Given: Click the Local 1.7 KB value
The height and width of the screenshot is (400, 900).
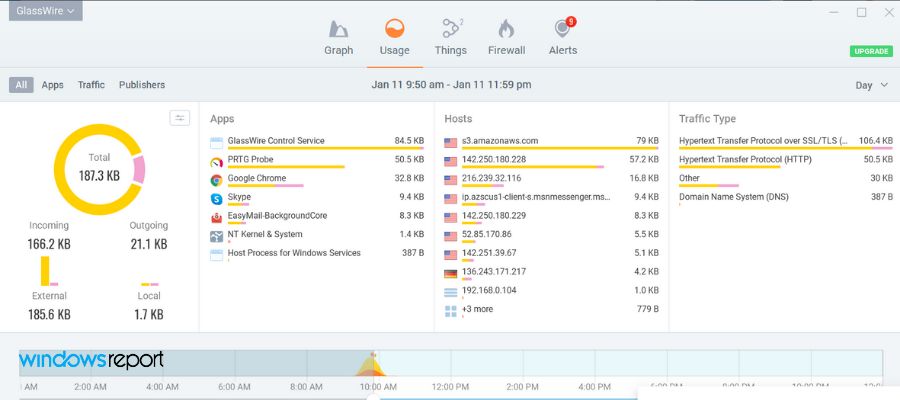Looking at the screenshot, I should (x=149, y=314).
